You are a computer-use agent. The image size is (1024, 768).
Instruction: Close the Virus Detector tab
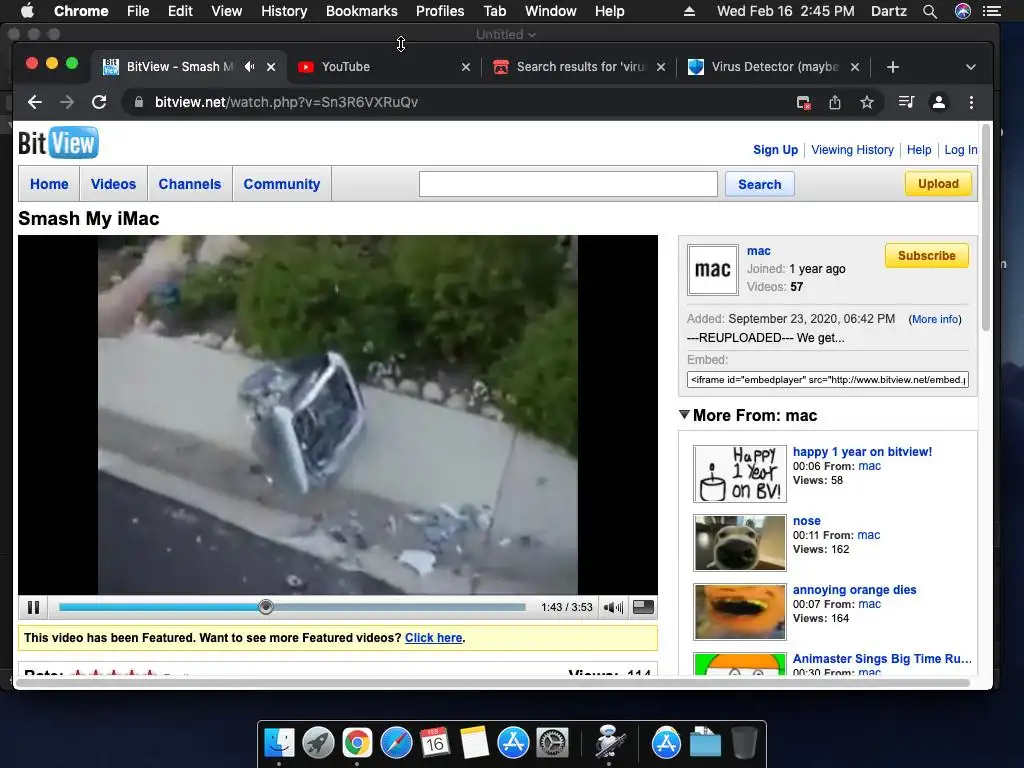click(855, 67)
